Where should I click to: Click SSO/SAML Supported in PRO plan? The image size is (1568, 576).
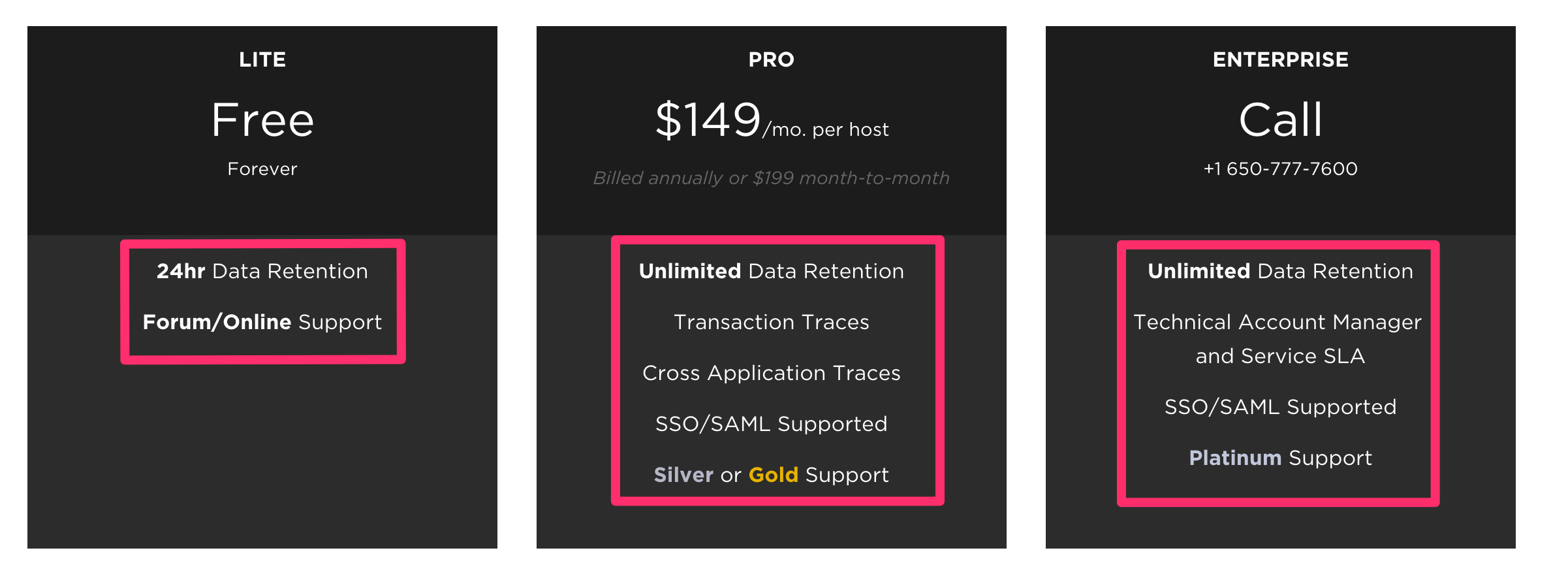point(771,424)
